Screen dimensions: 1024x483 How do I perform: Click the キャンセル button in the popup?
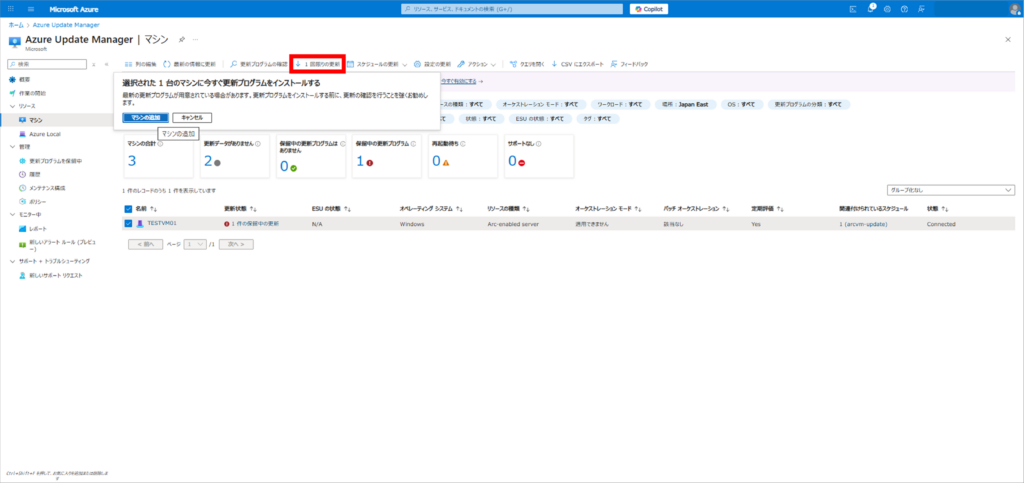click(192, 118)
